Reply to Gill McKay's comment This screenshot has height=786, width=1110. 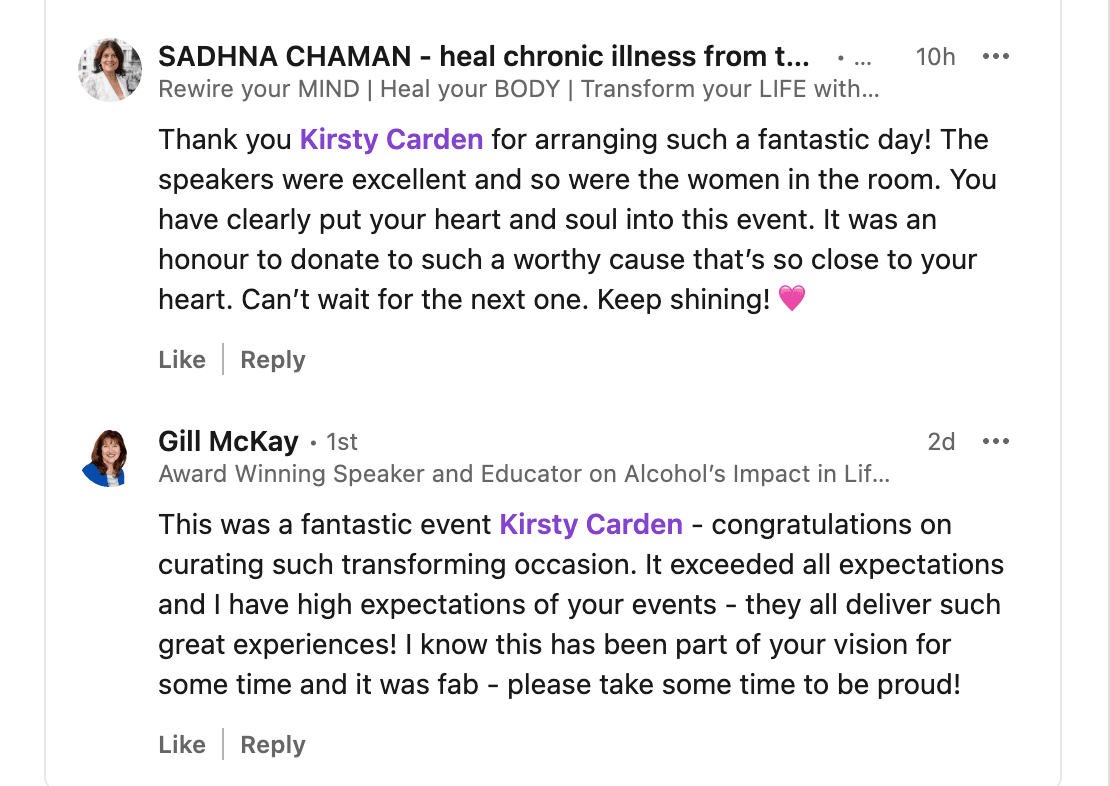(273, 745)
